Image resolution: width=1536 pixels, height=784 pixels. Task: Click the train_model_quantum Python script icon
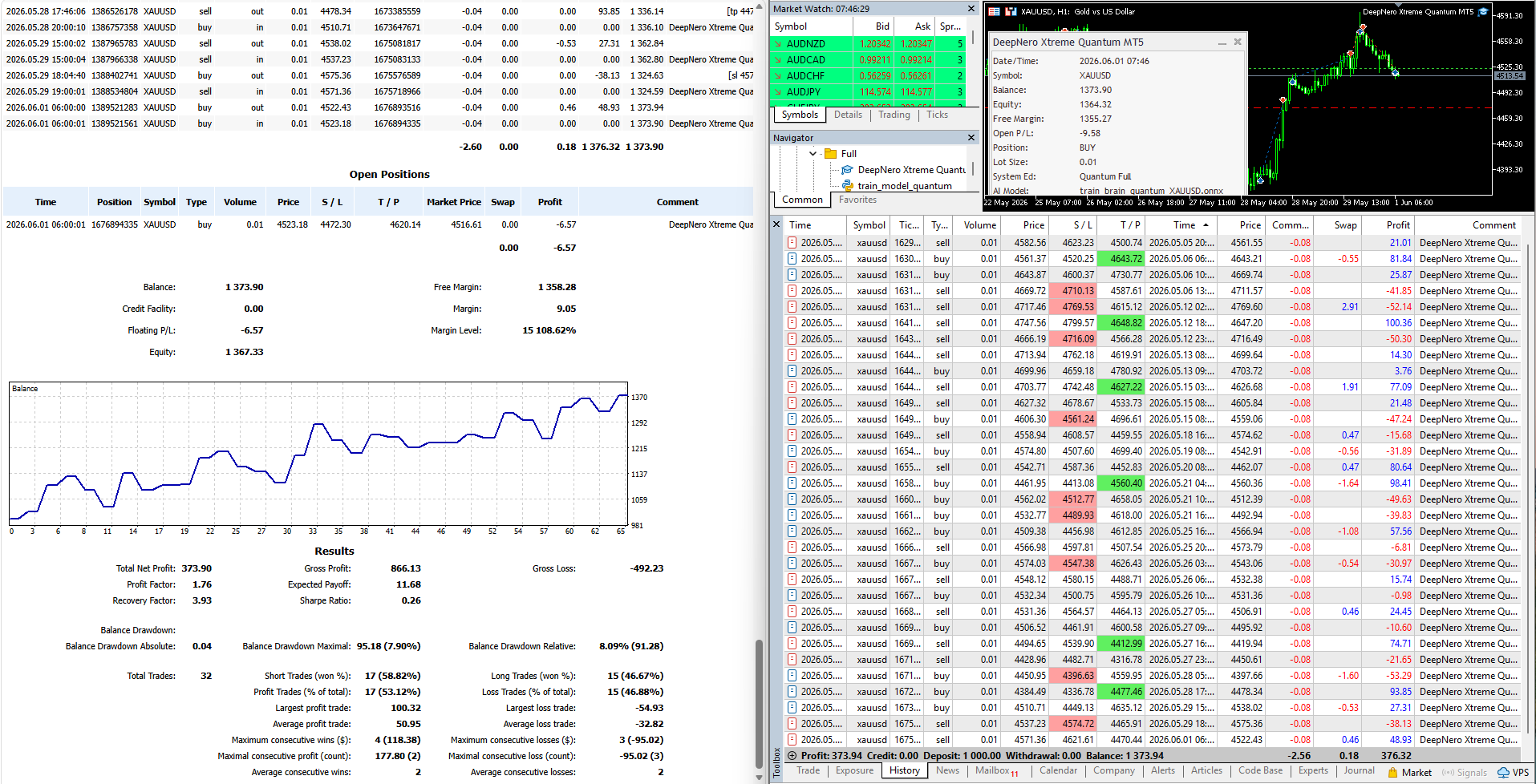coord(847,186)
